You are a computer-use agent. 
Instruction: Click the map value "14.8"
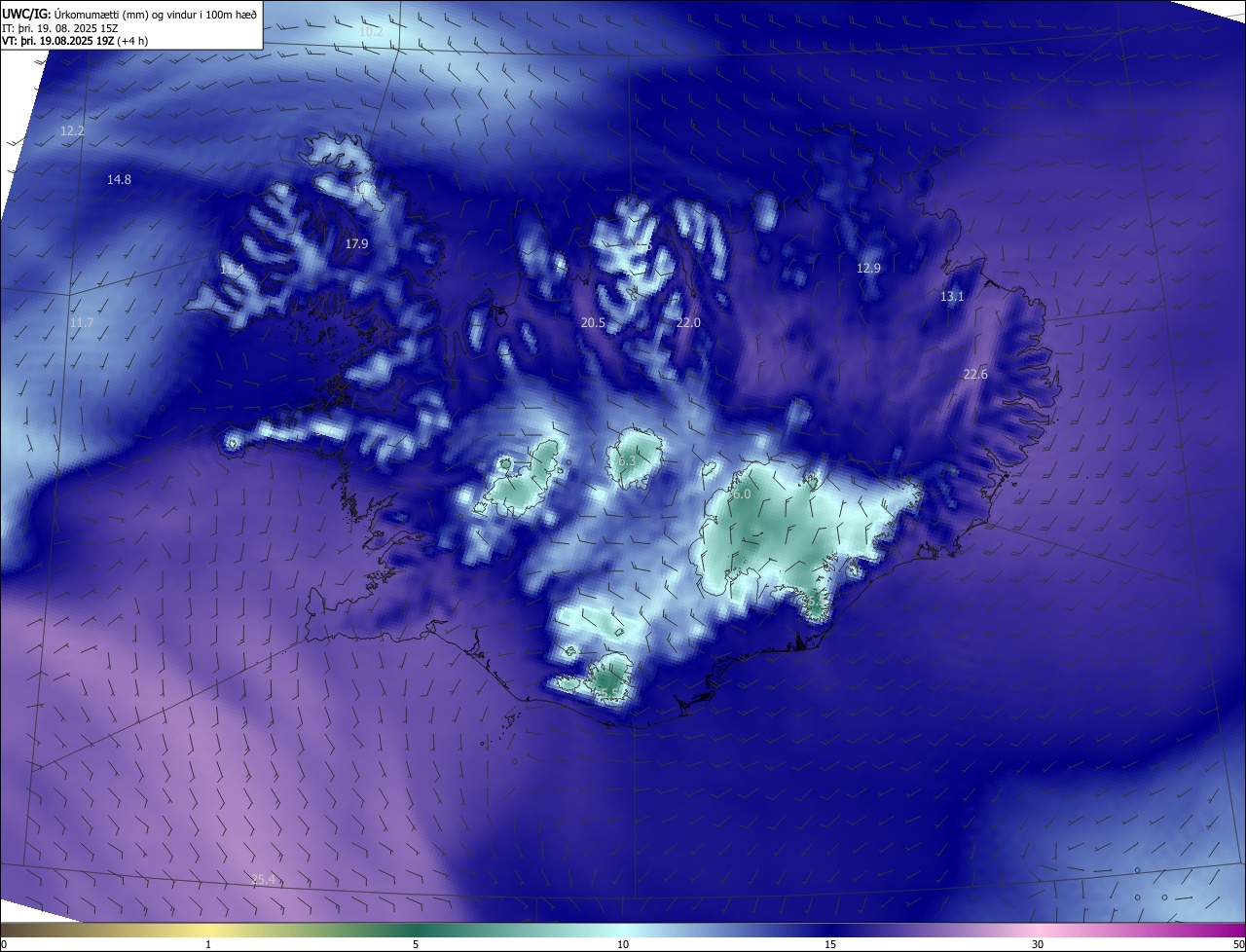(x=119, y=179)
